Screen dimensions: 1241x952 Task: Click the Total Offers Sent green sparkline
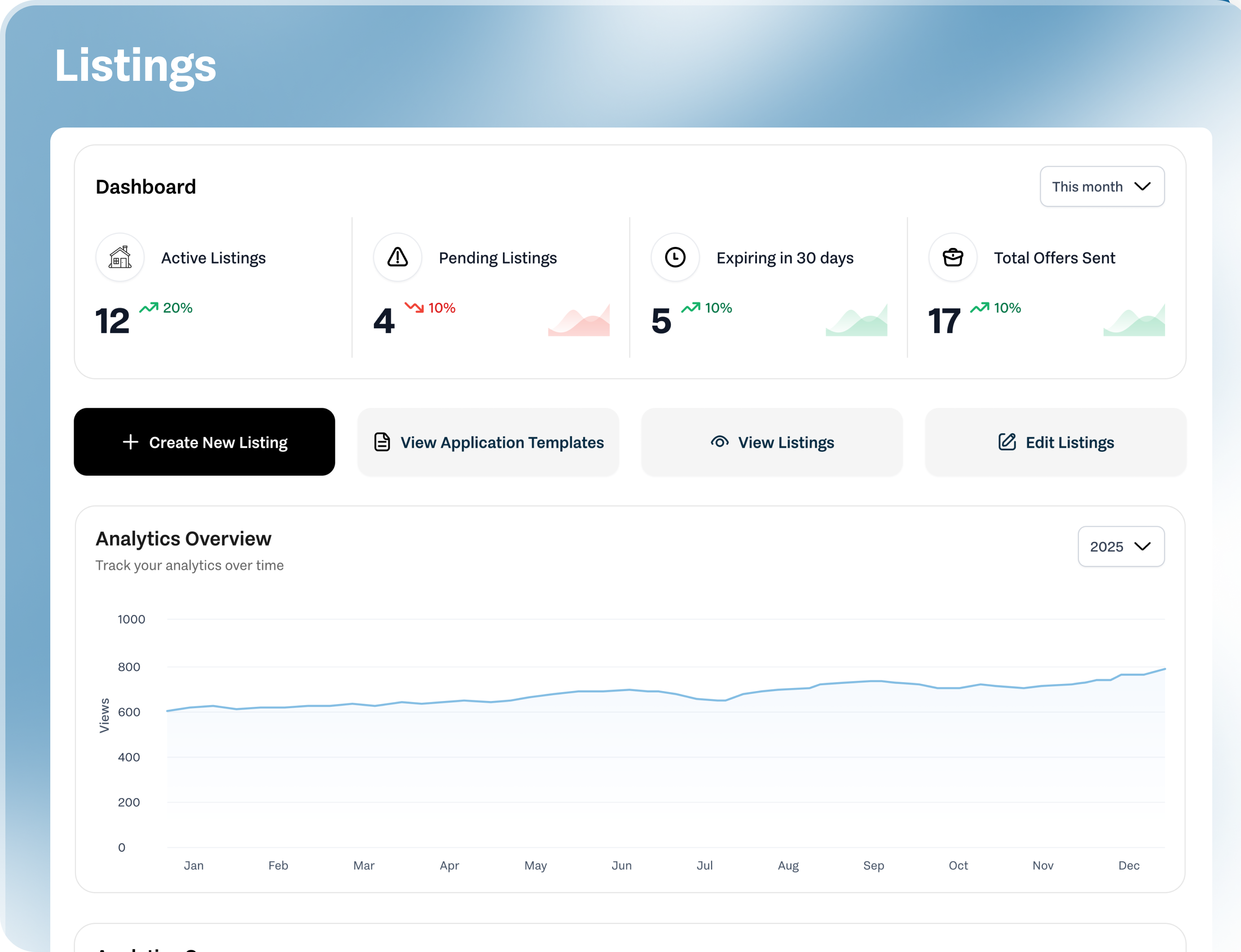click(x=1134, y=320)
